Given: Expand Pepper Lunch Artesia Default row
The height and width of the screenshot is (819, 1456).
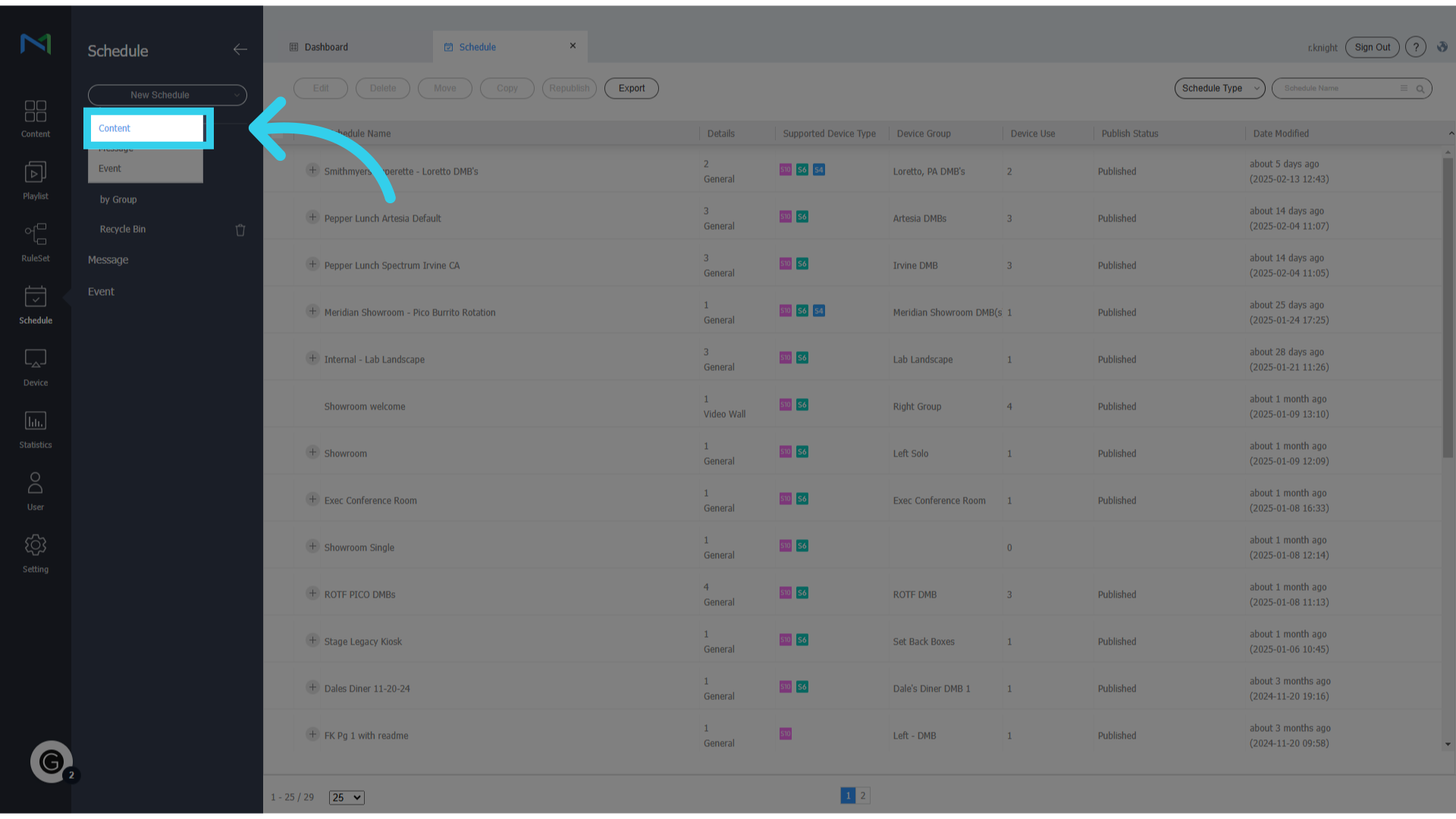Looking at the screenshot, I should point(312,217).
